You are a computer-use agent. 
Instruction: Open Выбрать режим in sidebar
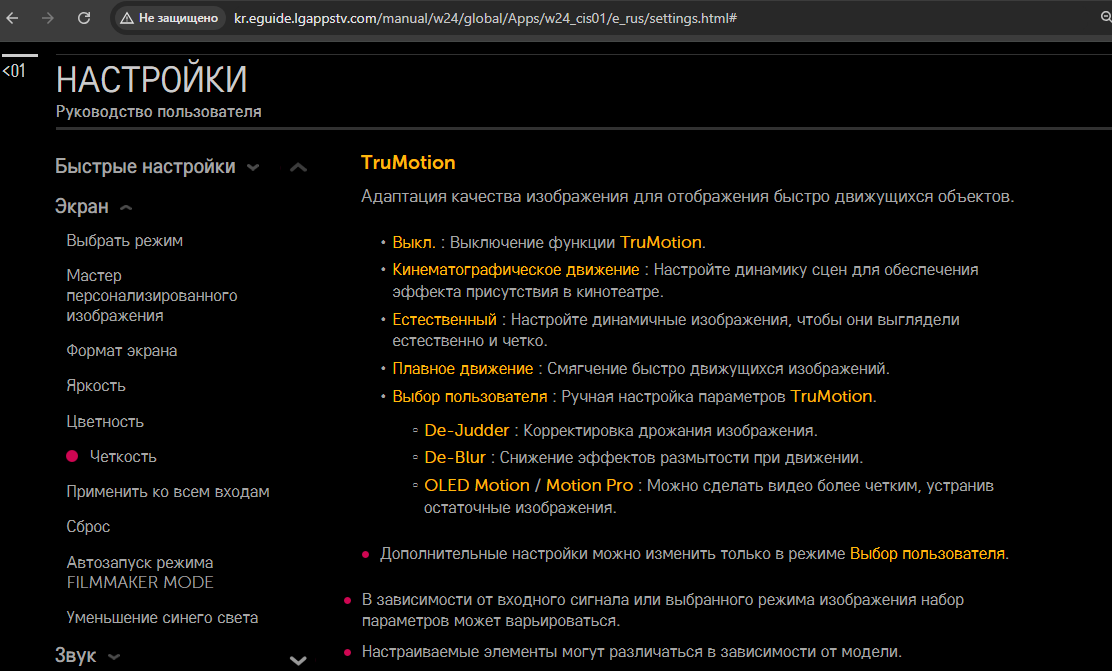click(124, 241)
